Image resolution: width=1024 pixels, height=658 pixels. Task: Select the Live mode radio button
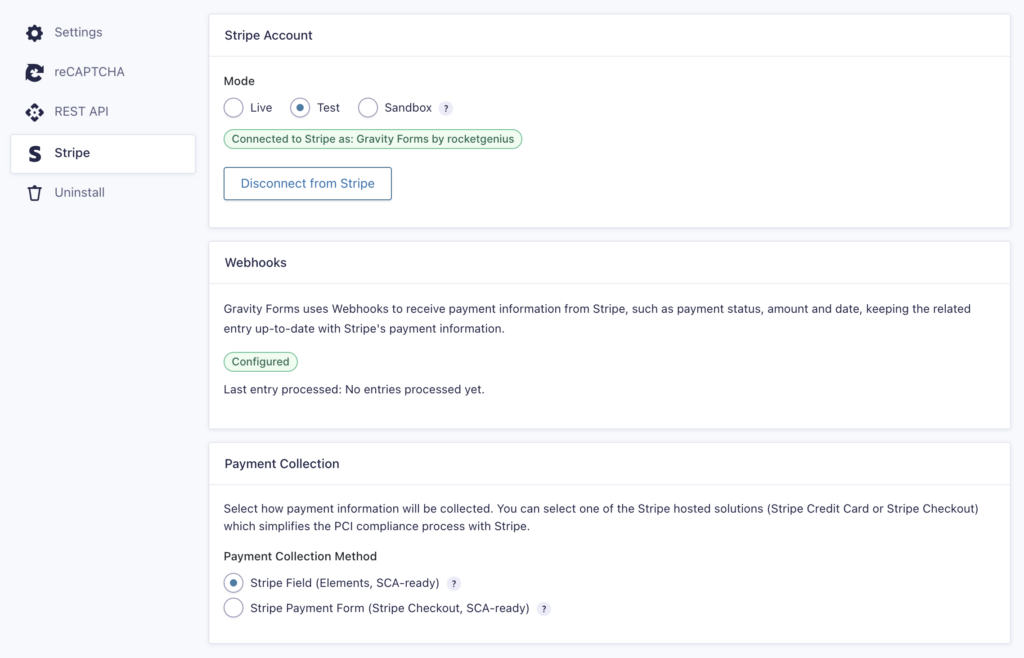[233, 108]
